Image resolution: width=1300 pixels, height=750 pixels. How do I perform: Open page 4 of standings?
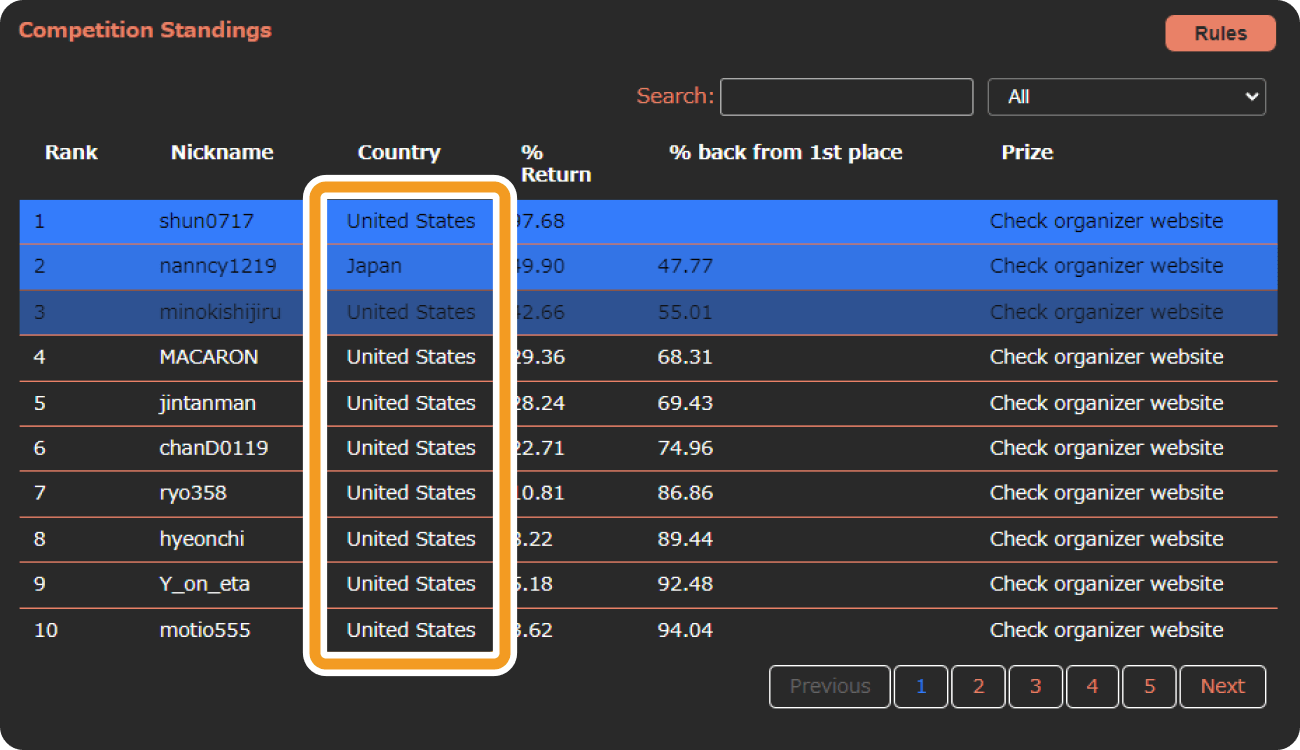point(1092,687)
